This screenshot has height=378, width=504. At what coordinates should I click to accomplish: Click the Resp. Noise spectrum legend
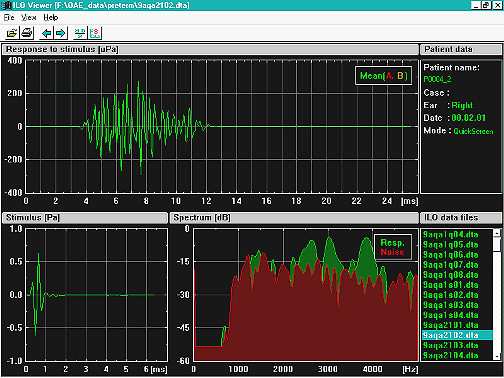point(393,247)
